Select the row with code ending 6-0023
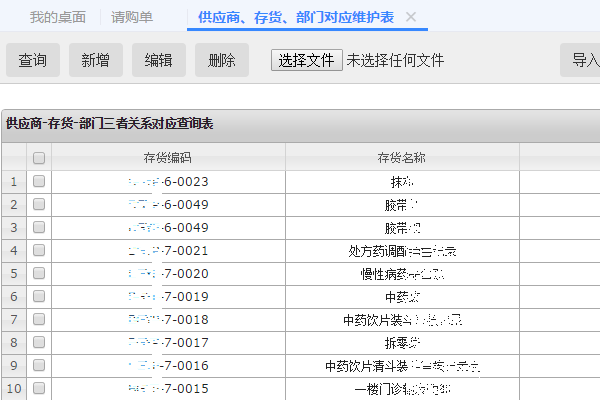 pyautogui.click(x=168, y=182)
